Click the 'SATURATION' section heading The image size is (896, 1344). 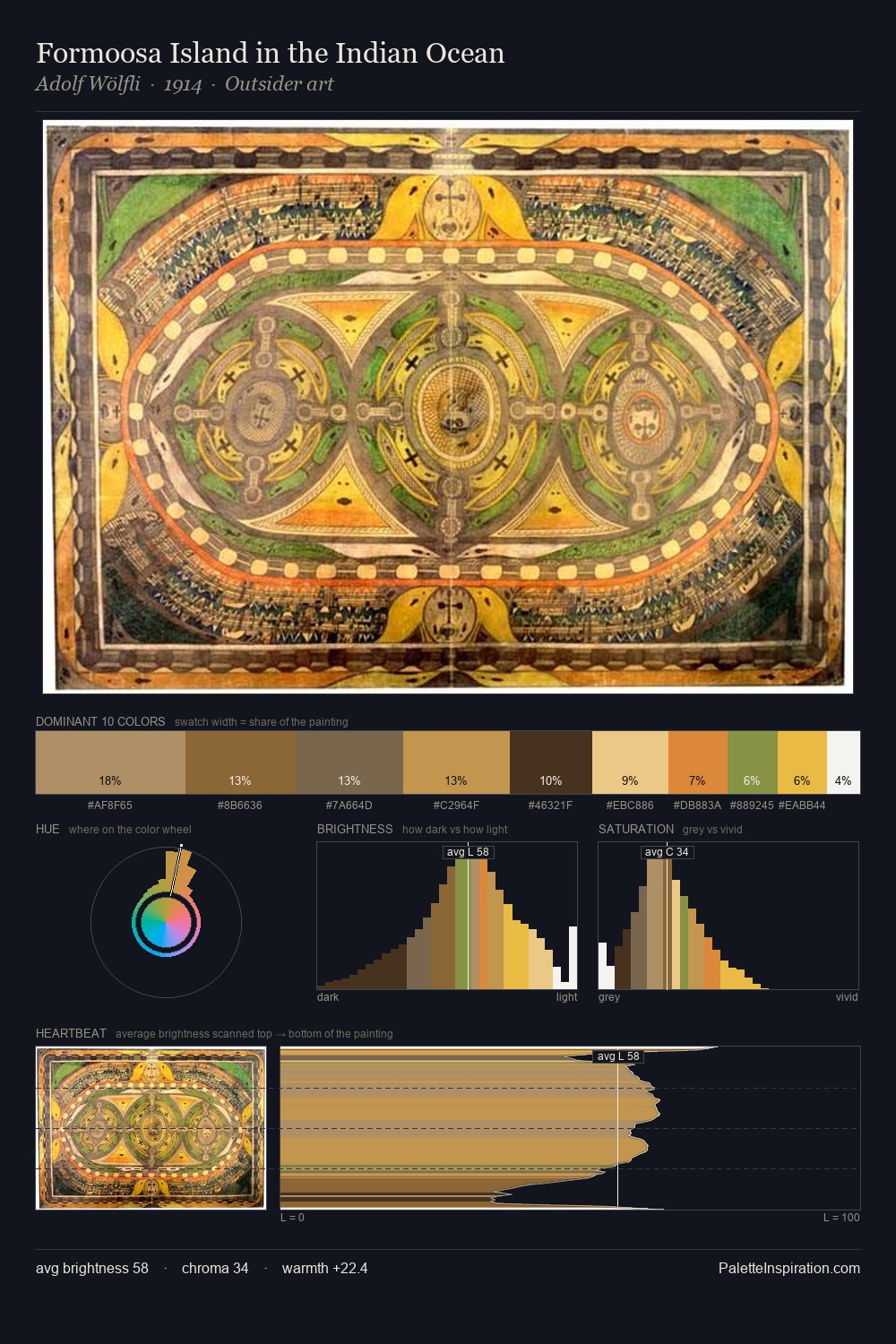pyautogui.click(x=636, y=829)
